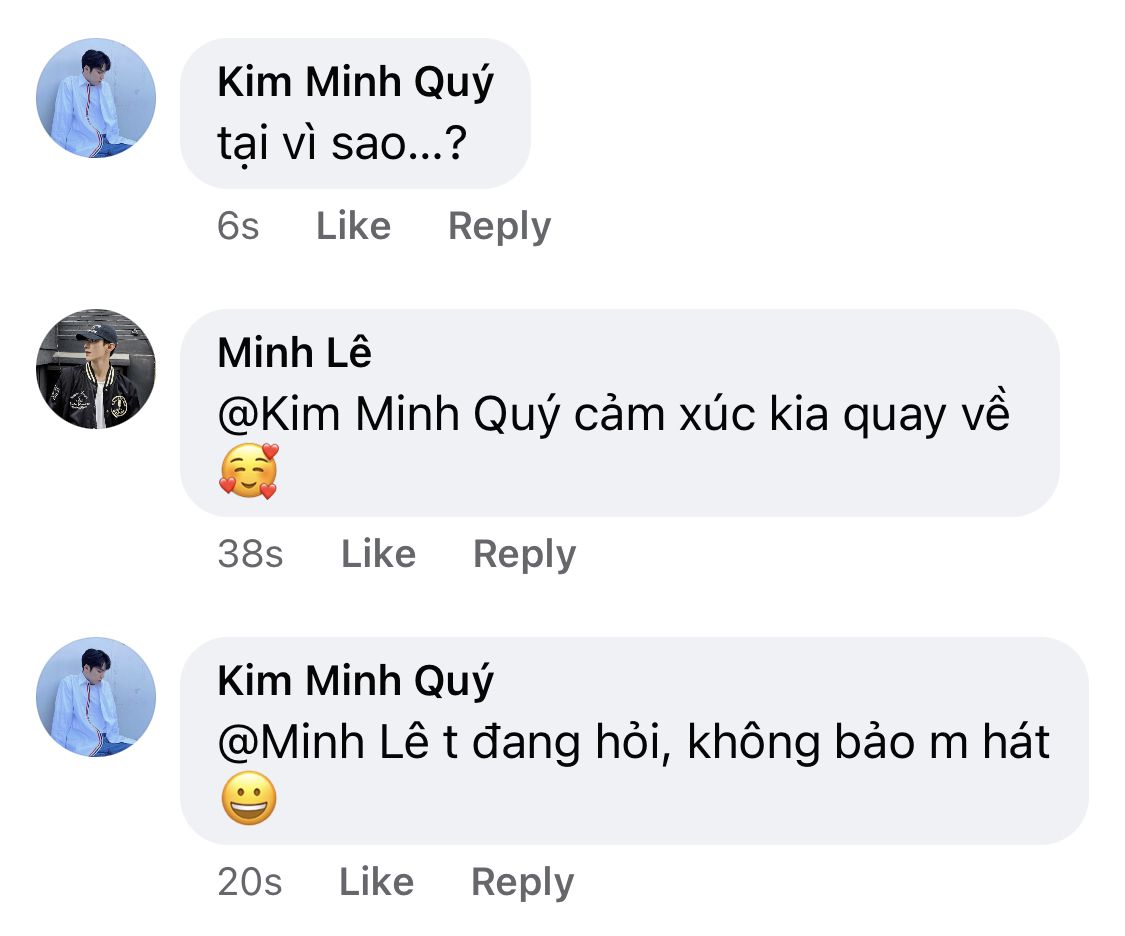Image resolution: width=1125 pixels, height=936 pixels.
Task: Click avatar next to "t đang hỏi" comment
Action: (96, 697)
